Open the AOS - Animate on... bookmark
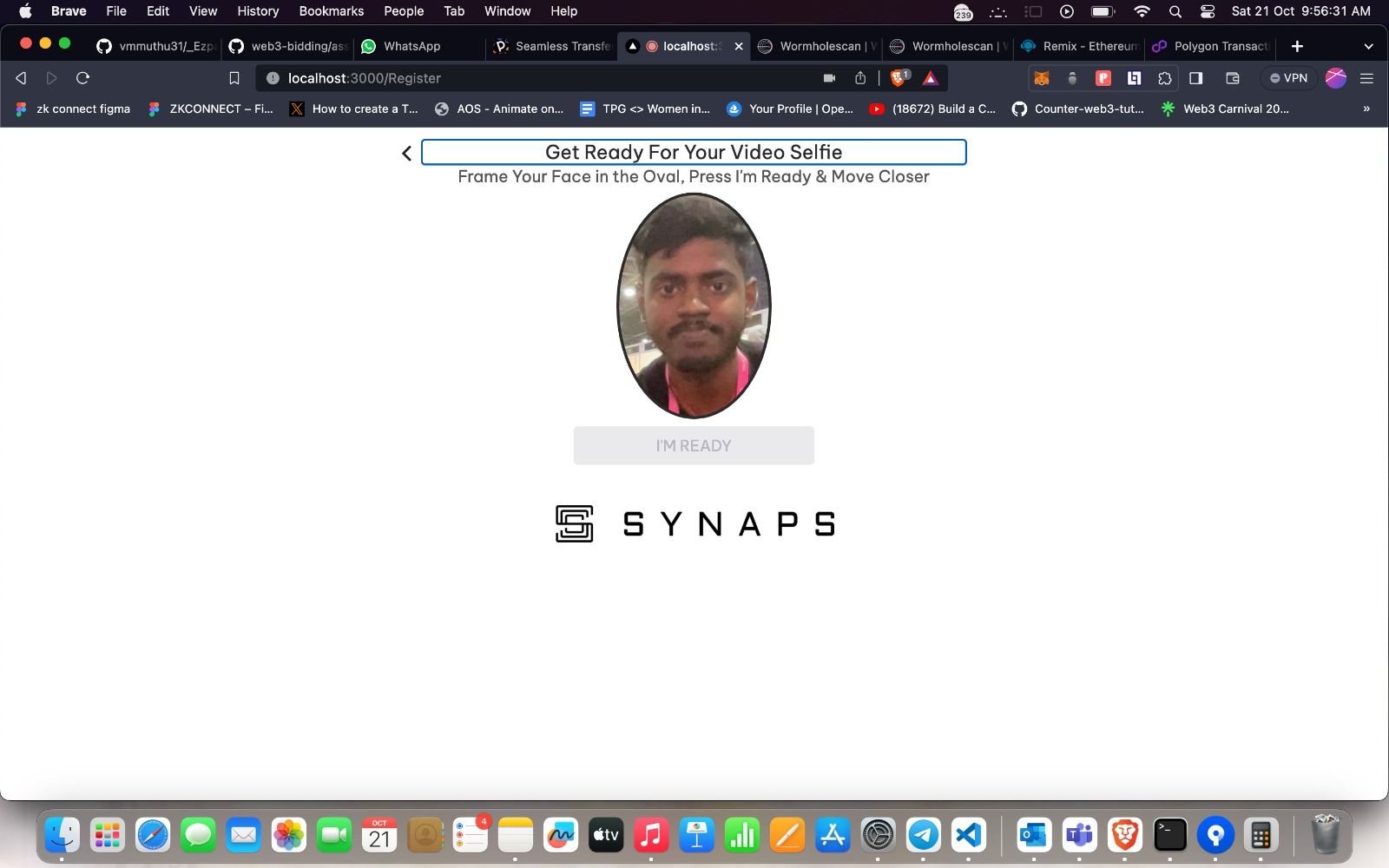 500,108
